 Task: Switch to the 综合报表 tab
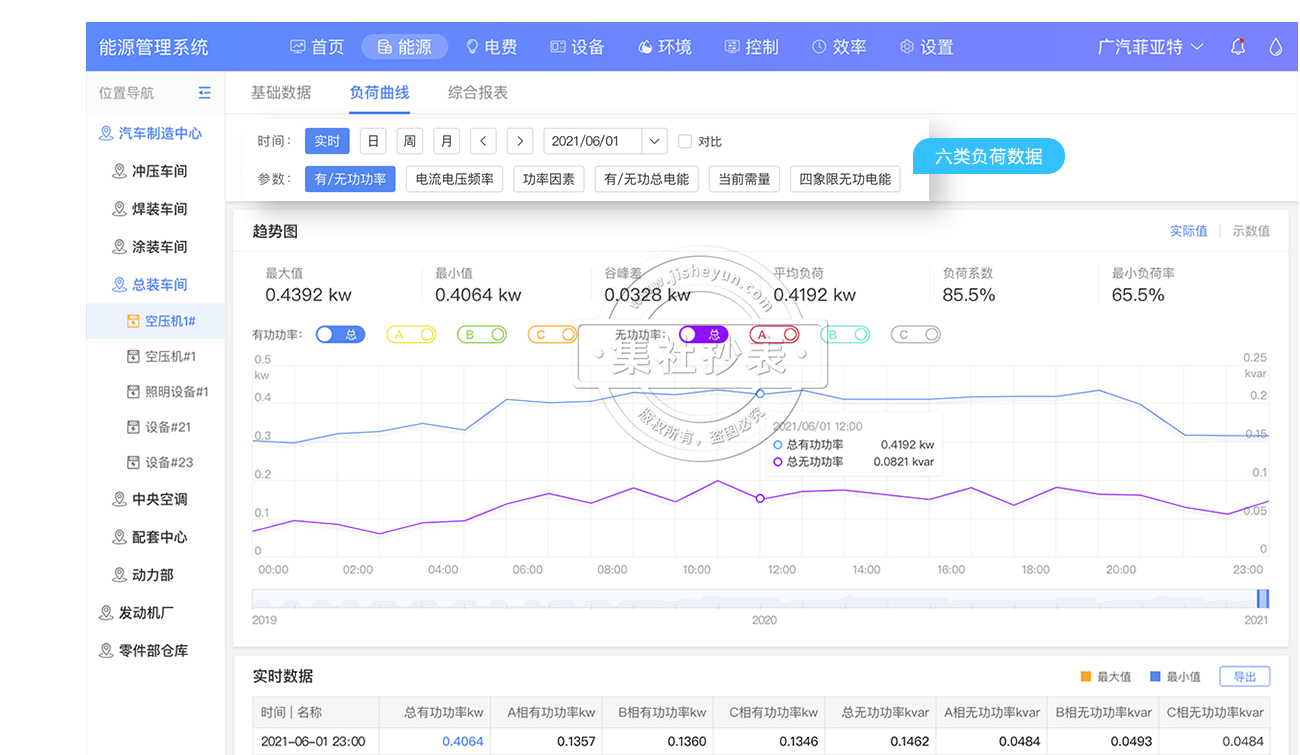(478, 93)
